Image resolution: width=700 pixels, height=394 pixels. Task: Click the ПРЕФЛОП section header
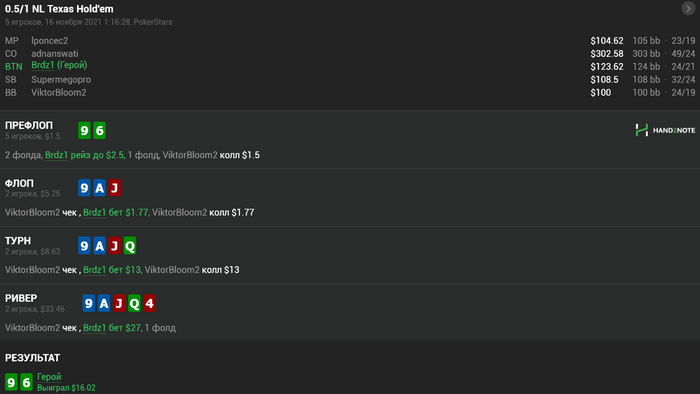[x=29, y=125]
